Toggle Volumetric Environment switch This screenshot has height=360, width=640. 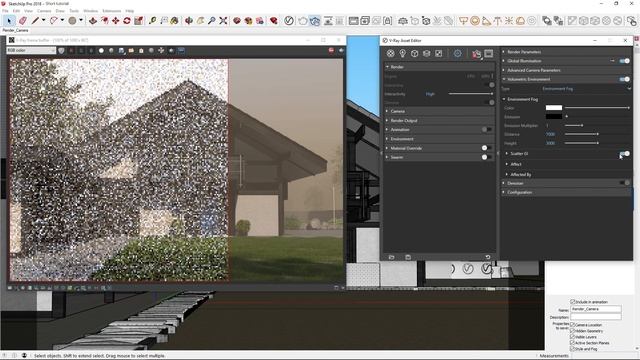click(624, 79)
